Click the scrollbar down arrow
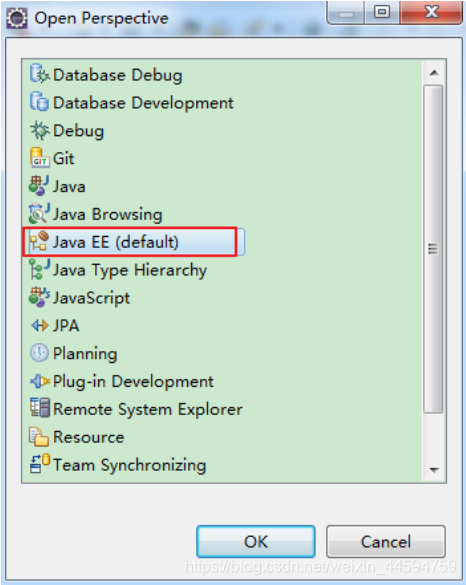This screenshot has height=585, width=466. coord(434,470)
